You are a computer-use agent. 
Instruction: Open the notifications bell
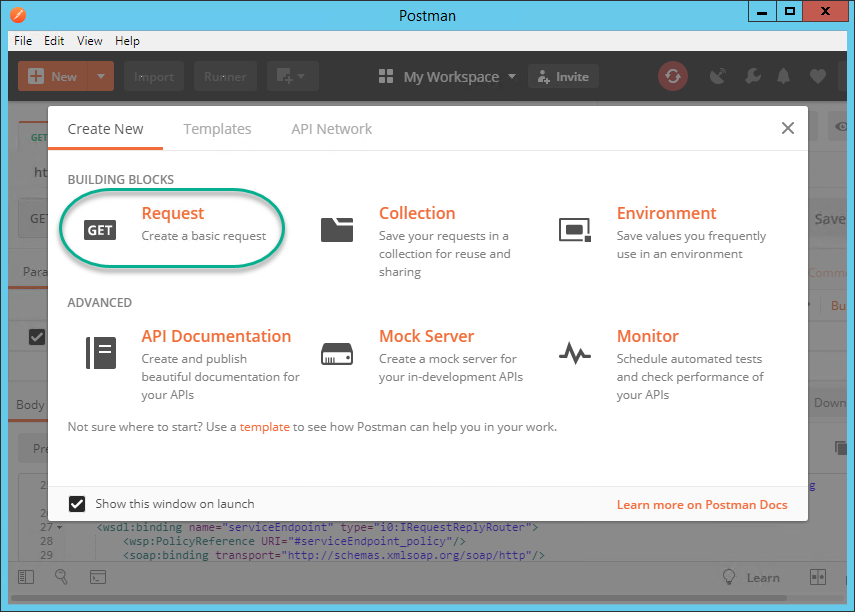click(x=784, y=76)
